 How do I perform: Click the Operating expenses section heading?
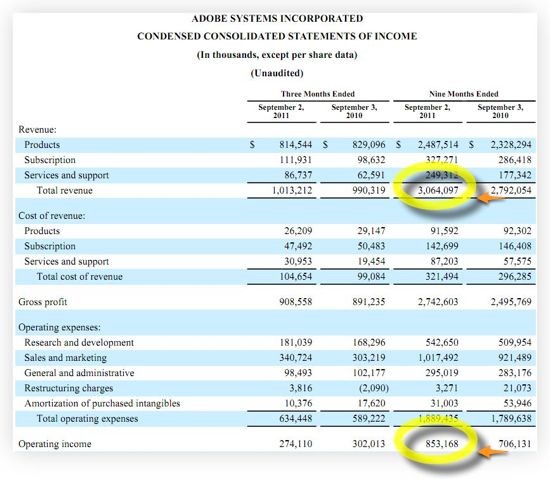[59, 327]
